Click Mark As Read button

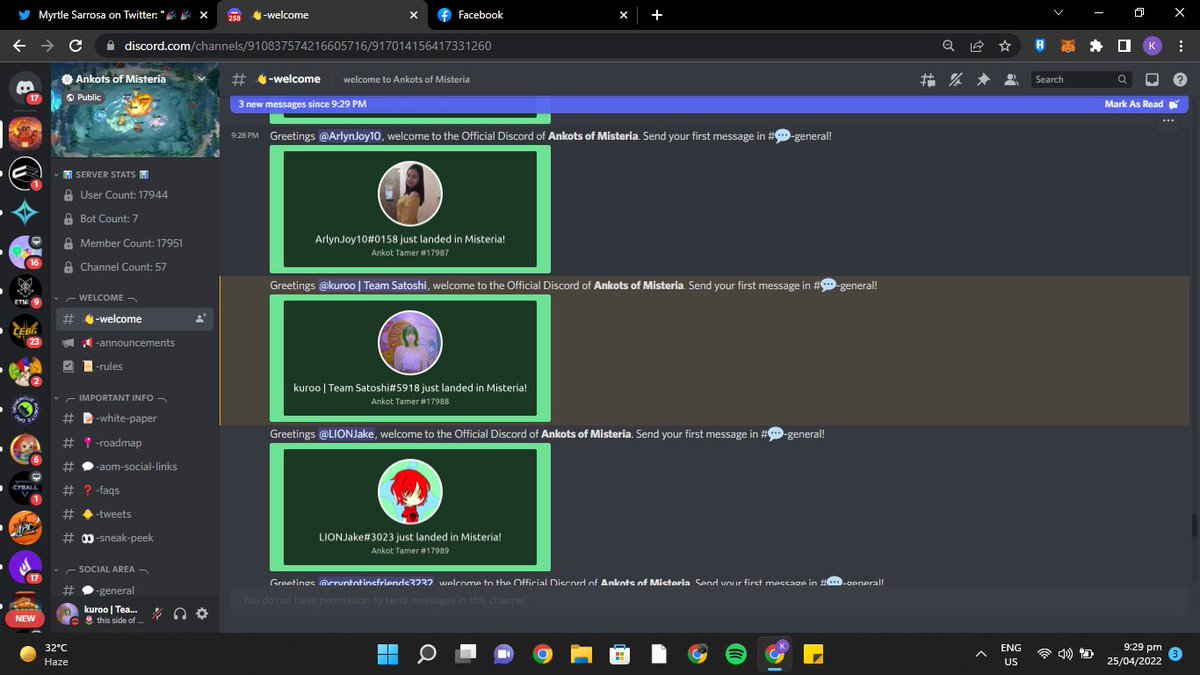[x=1141, y=104]
